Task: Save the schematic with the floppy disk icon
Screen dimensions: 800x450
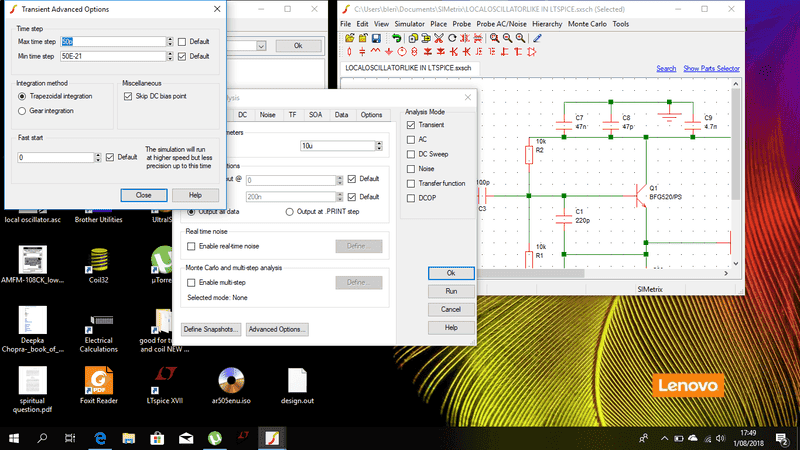Action: [376, 38]
